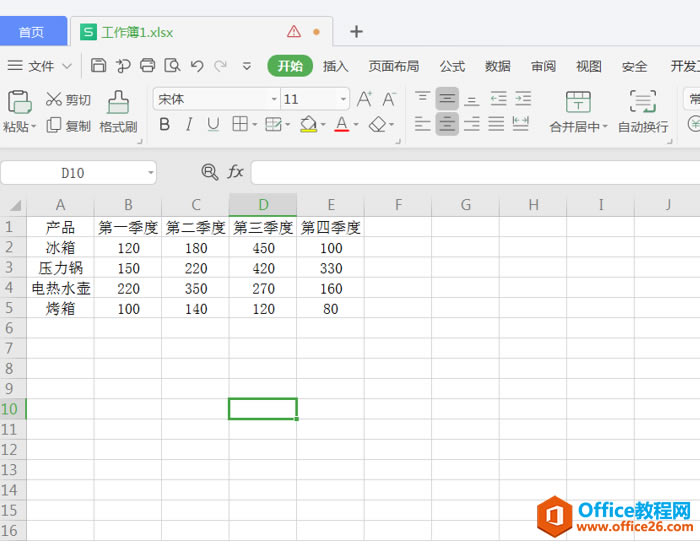Expand the 粘贴 paste options arrow
This screenshot has height=544, width=700.
(x=33, y=126)
